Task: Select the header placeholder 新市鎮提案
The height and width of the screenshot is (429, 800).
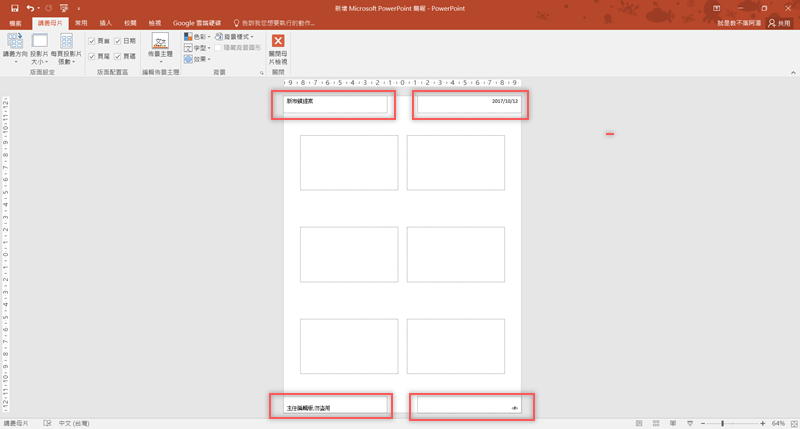Action: (335, 105)
